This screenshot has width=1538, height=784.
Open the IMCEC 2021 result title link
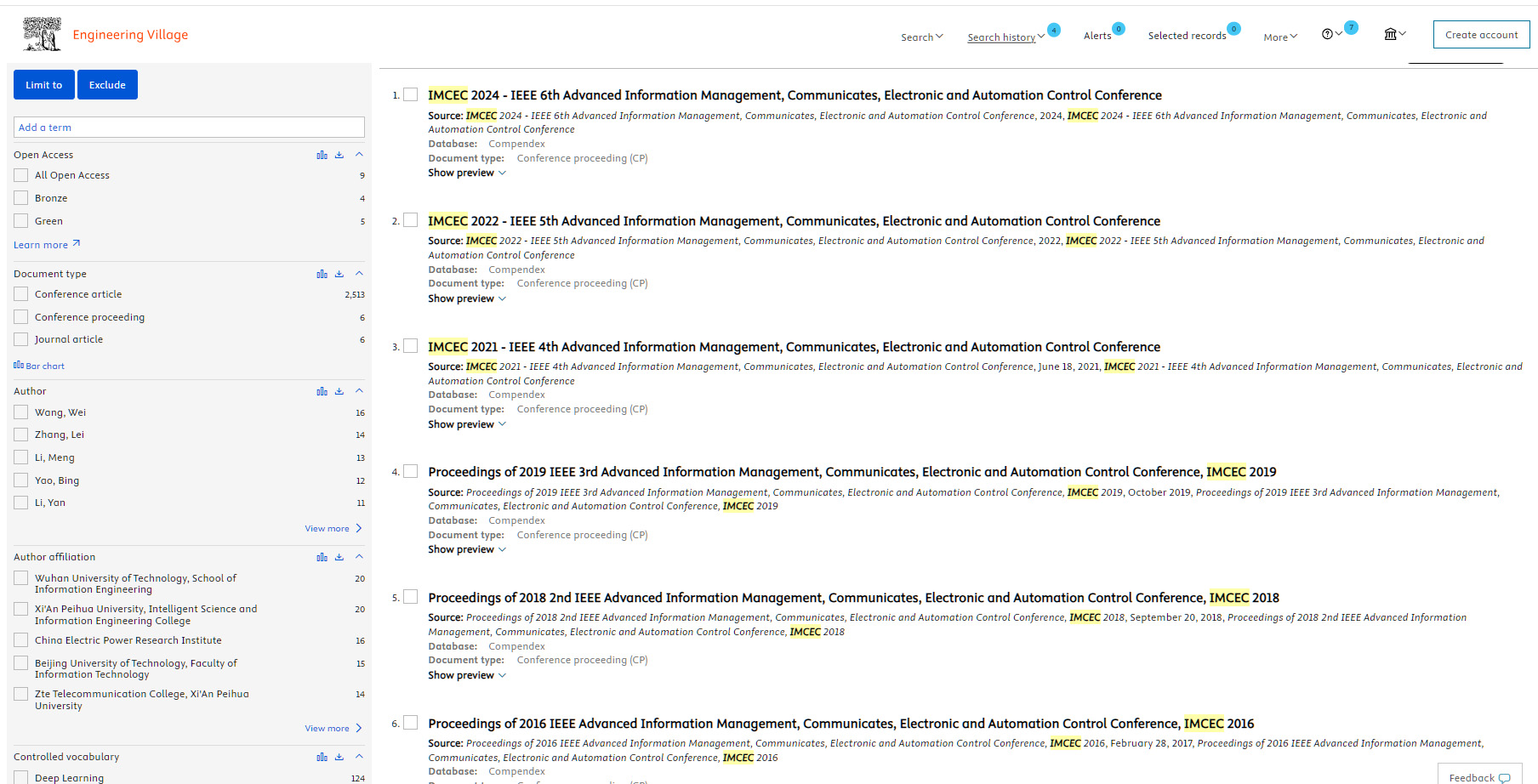pos(794,347)
